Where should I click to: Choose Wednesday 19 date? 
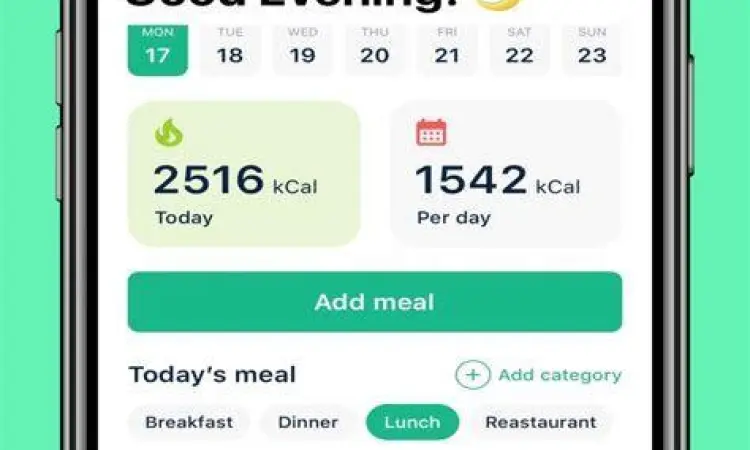coord(302,47)
